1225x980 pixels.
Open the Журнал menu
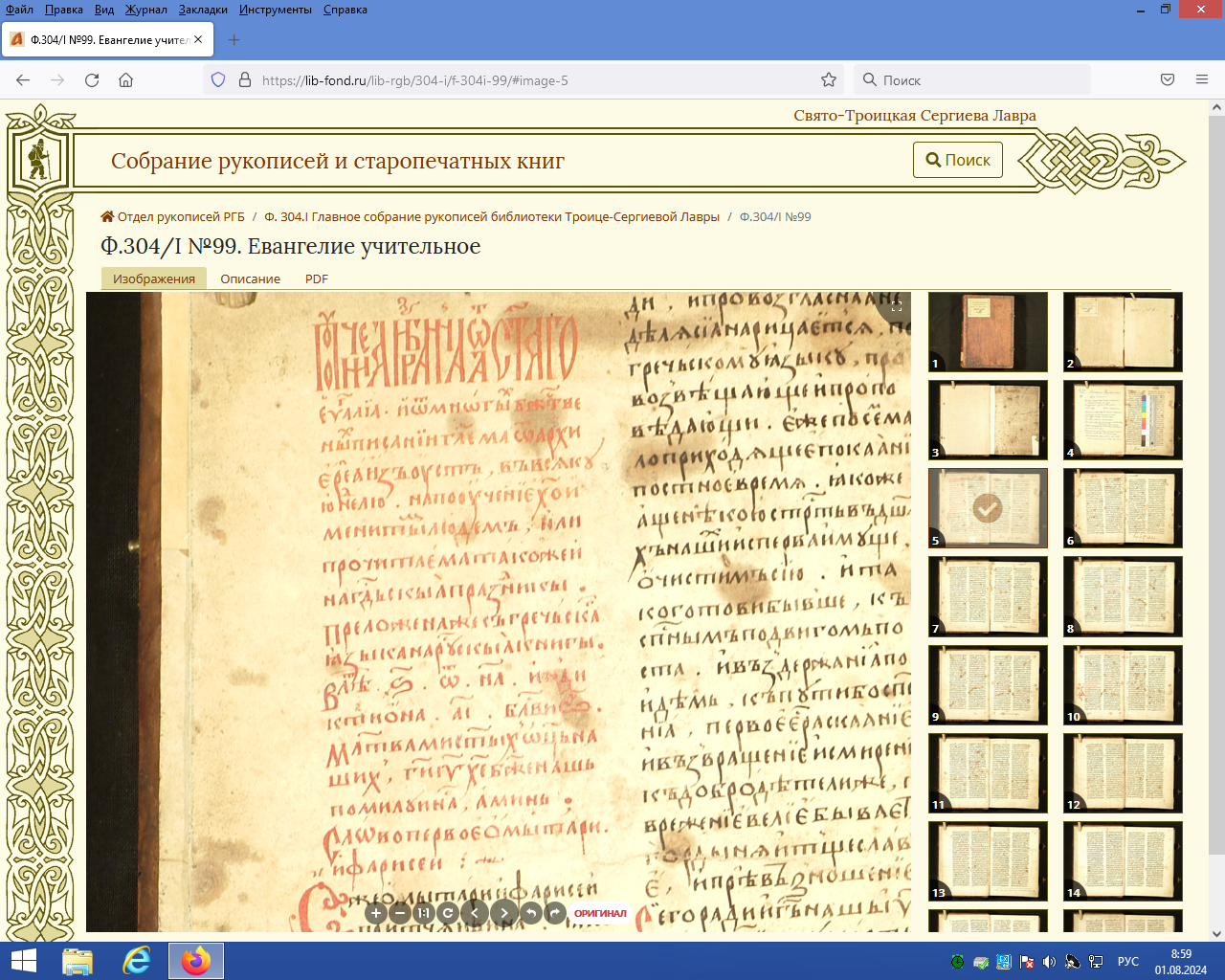[x=145, y=10]
